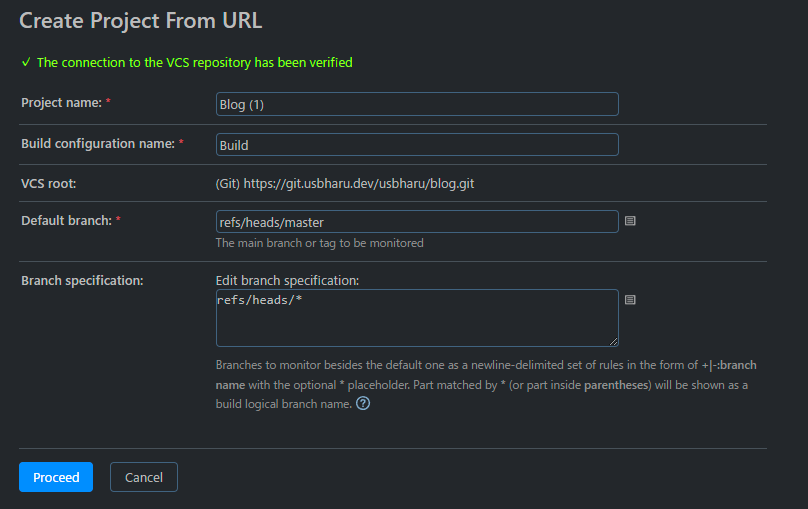Open parameter list icon beside Default branch field
This screenshot has height=509, width=808.
click(x=630, y=221)
